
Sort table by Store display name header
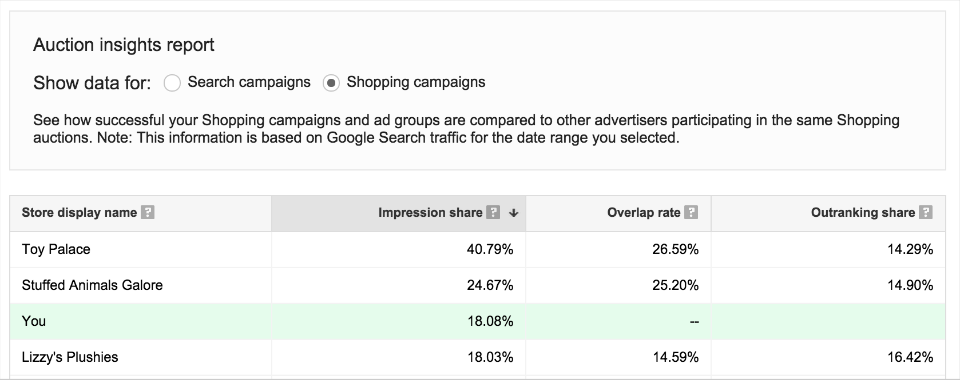(79, 212)
